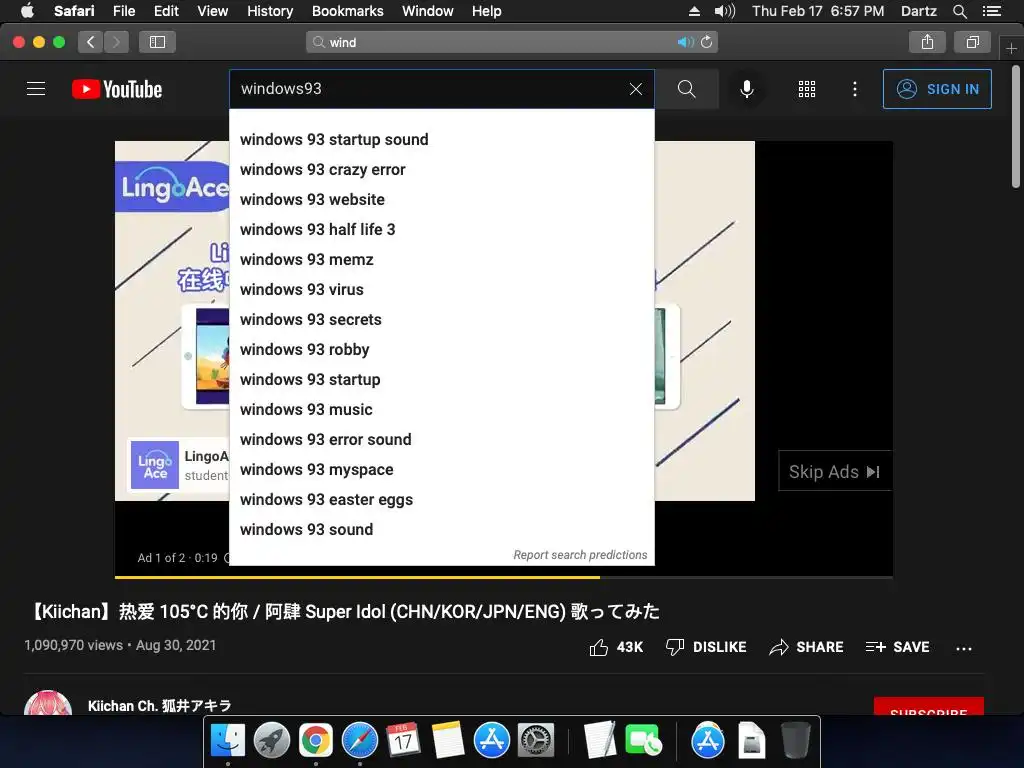Viewport: 1024px width, 768px height.
Task: Go forward with Safari's forward arrow
Action: (116, 42)
